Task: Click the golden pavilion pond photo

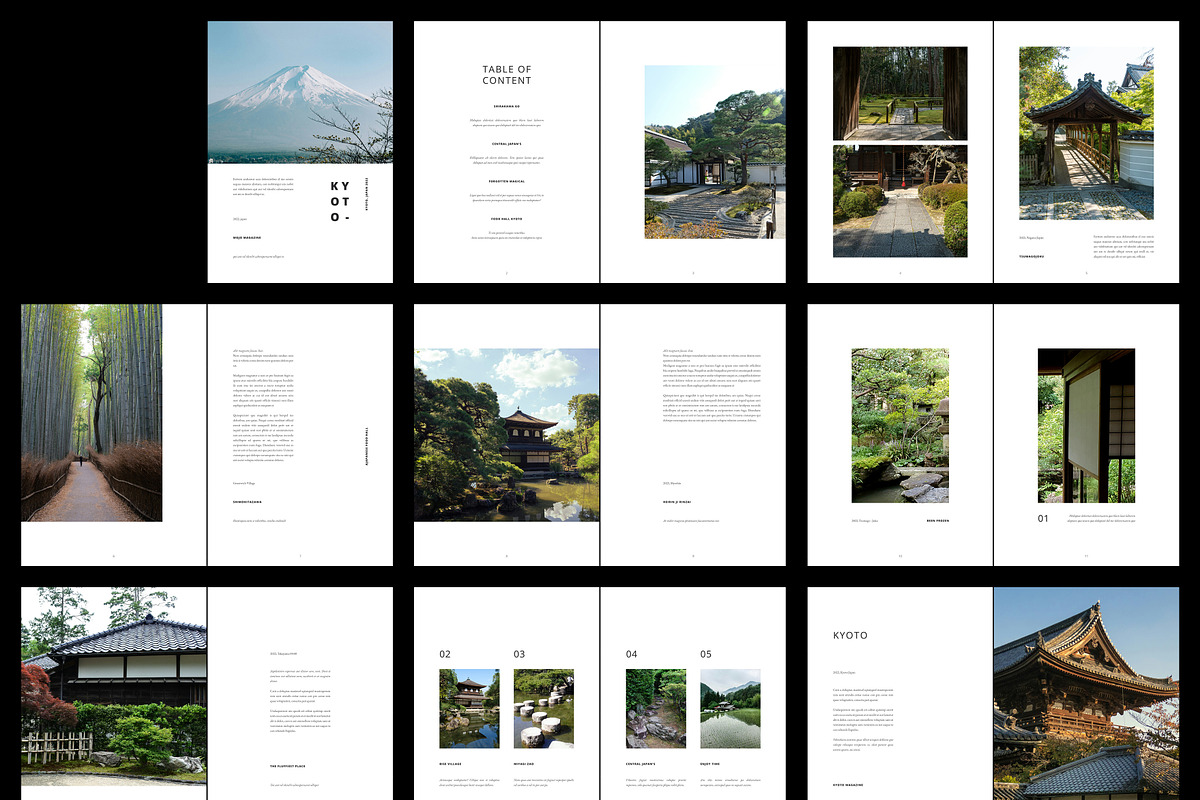Action: tap(507, 434)
